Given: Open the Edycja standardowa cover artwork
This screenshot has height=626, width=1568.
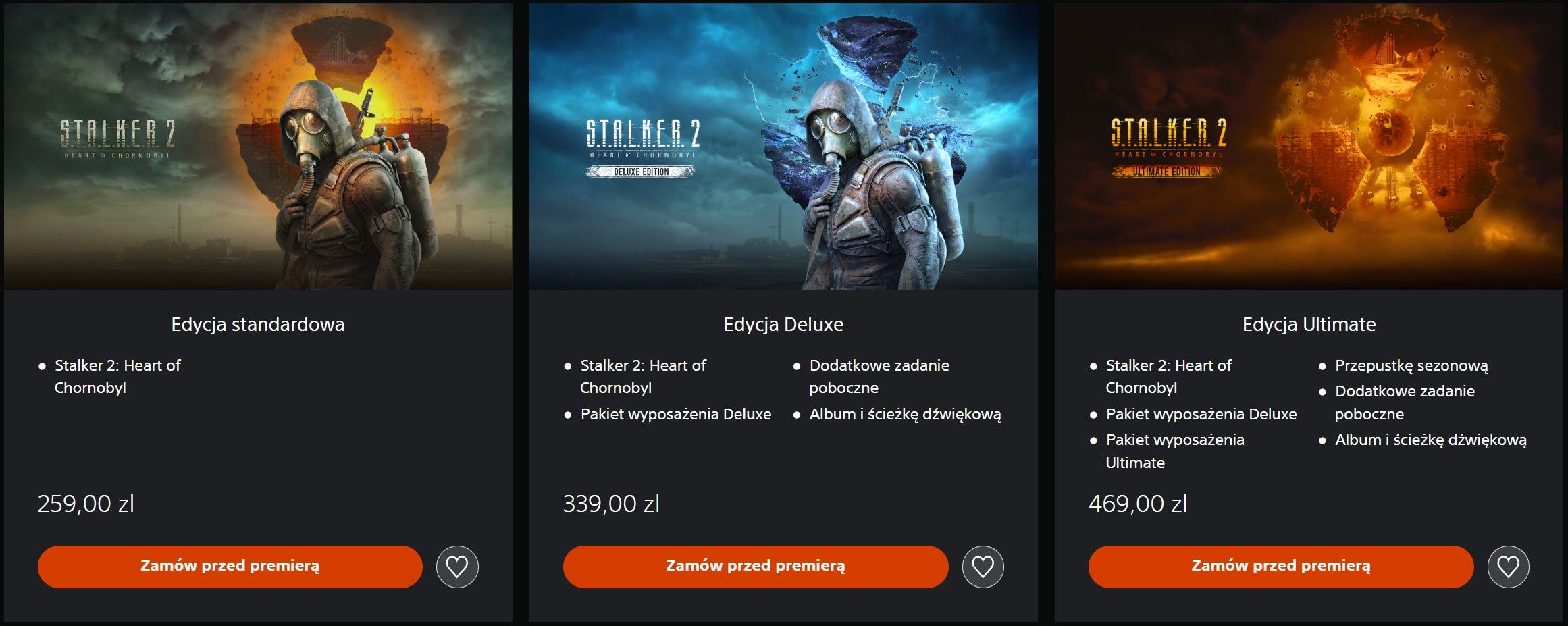Looking at the screenshot, I should coord(258,146).
